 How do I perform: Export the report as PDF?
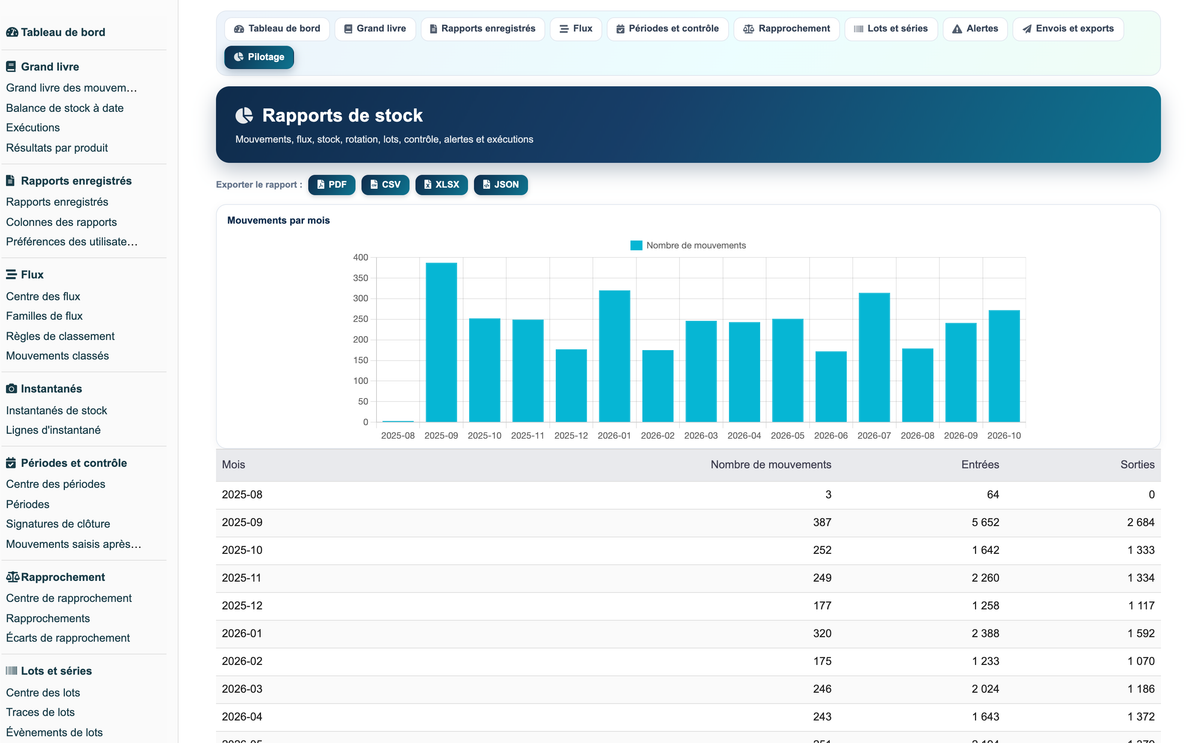point(332,185)
